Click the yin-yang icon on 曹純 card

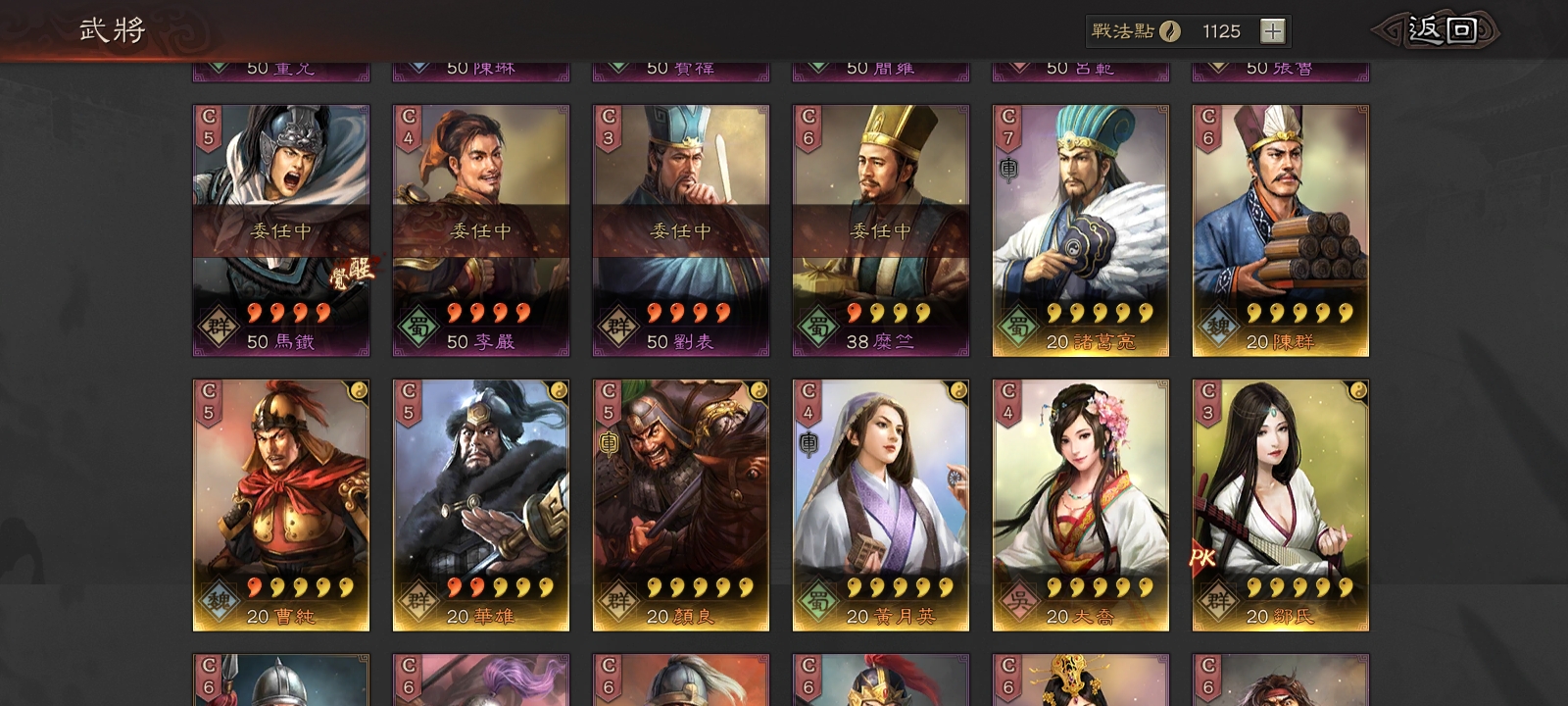pyautogui.click(x=359, y=389)
